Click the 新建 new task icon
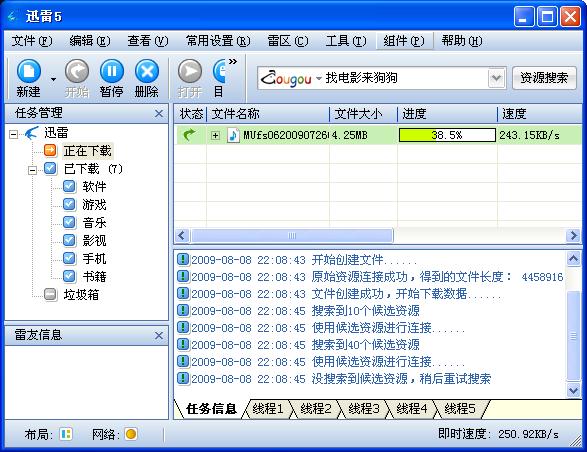The image size is (587, 452). 28,71
